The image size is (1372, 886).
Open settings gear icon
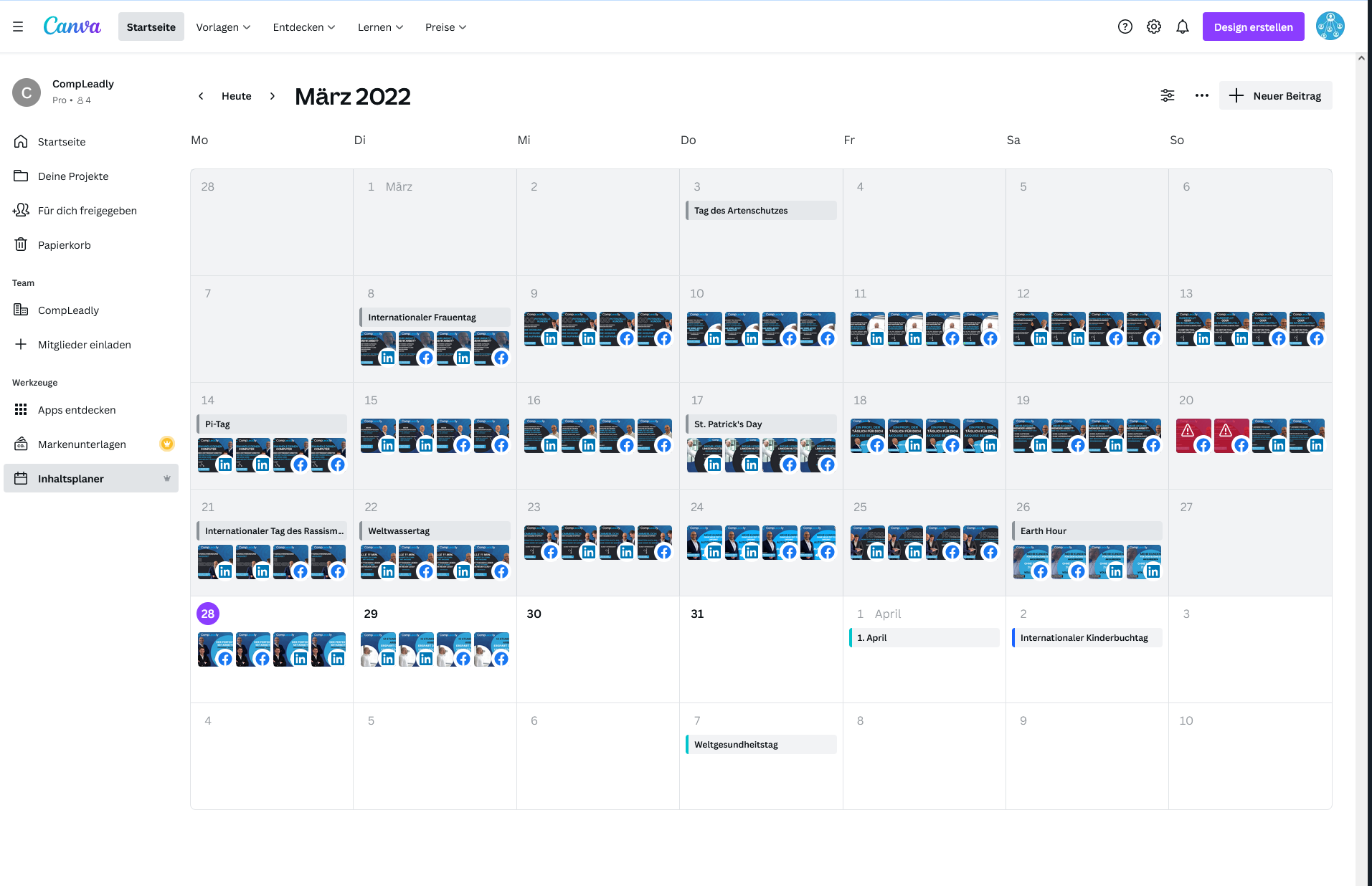[1153, 27]
